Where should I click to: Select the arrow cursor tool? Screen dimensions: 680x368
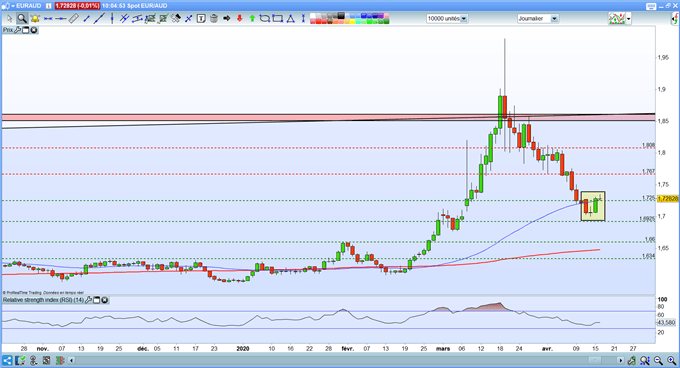[x=10, y=18]
